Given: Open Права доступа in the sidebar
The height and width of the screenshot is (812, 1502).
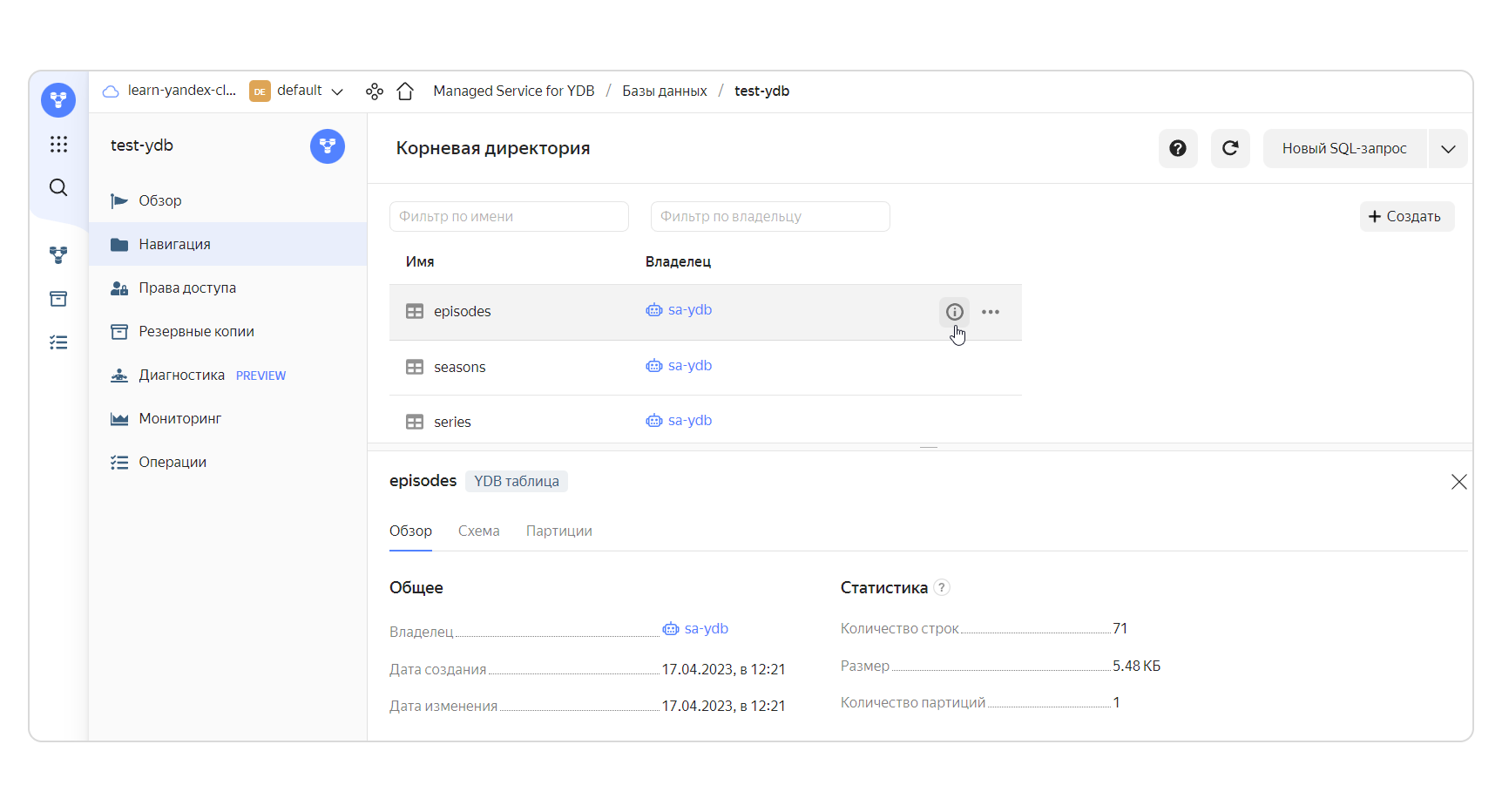Looking at the screenshot, I should click(227, 288).
